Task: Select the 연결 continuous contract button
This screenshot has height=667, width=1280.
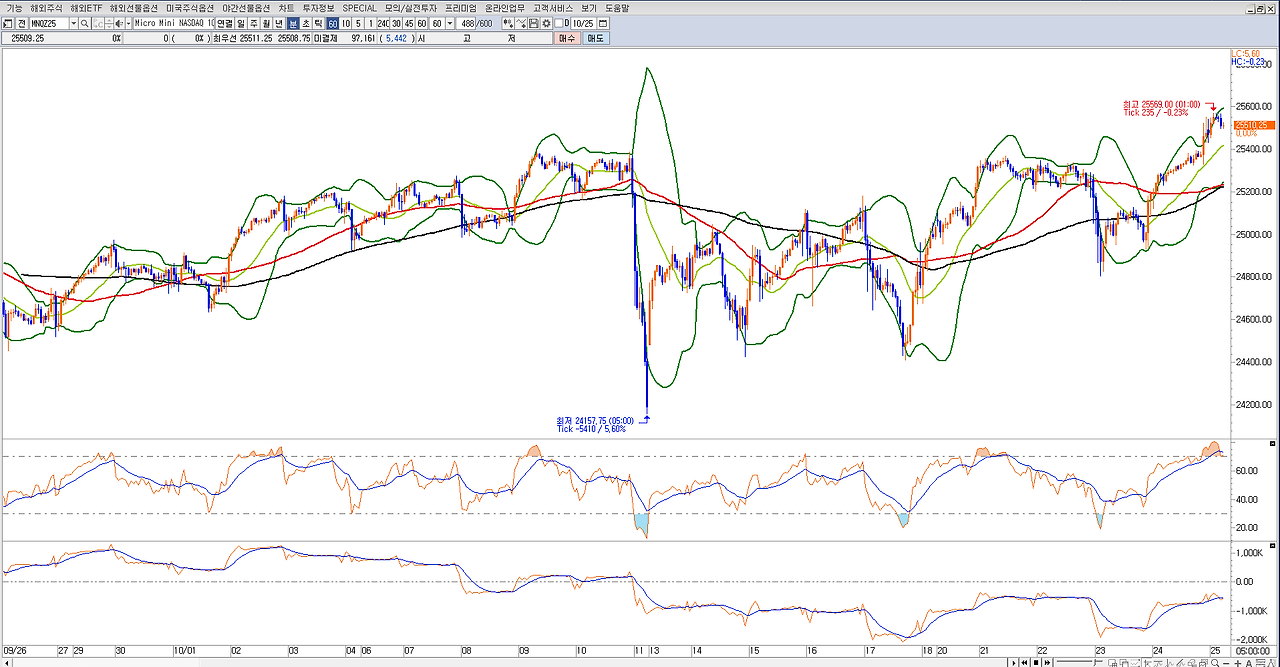Action: 225,23
